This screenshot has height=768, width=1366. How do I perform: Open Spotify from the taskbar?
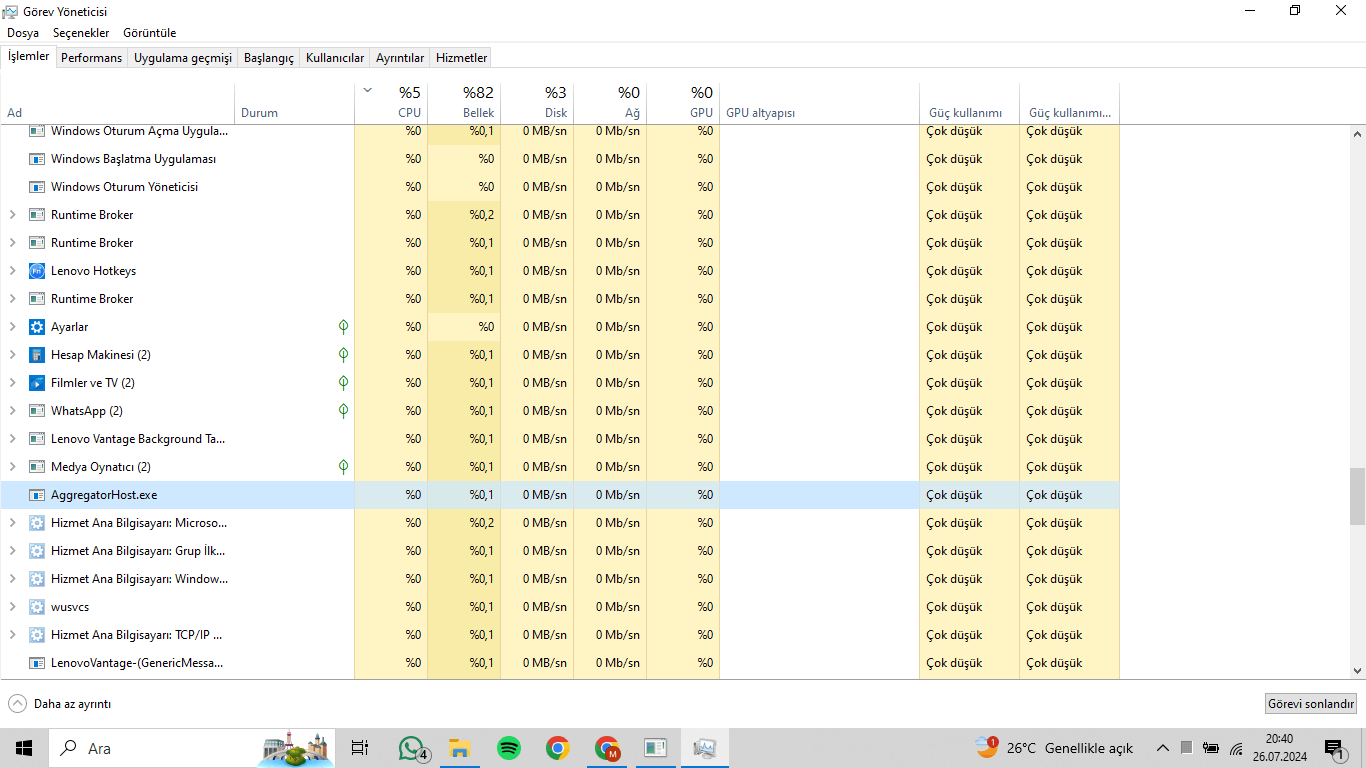(509, 748)
